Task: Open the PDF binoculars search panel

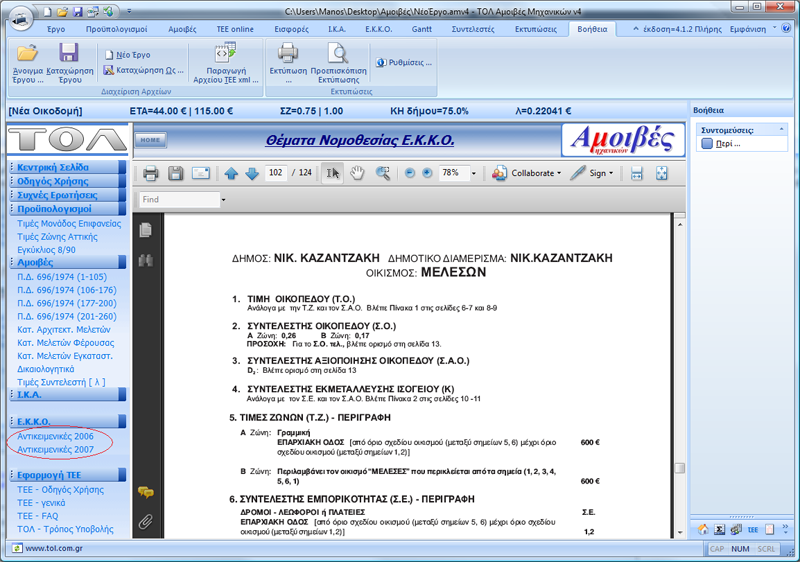Action: tap(146, 261)
